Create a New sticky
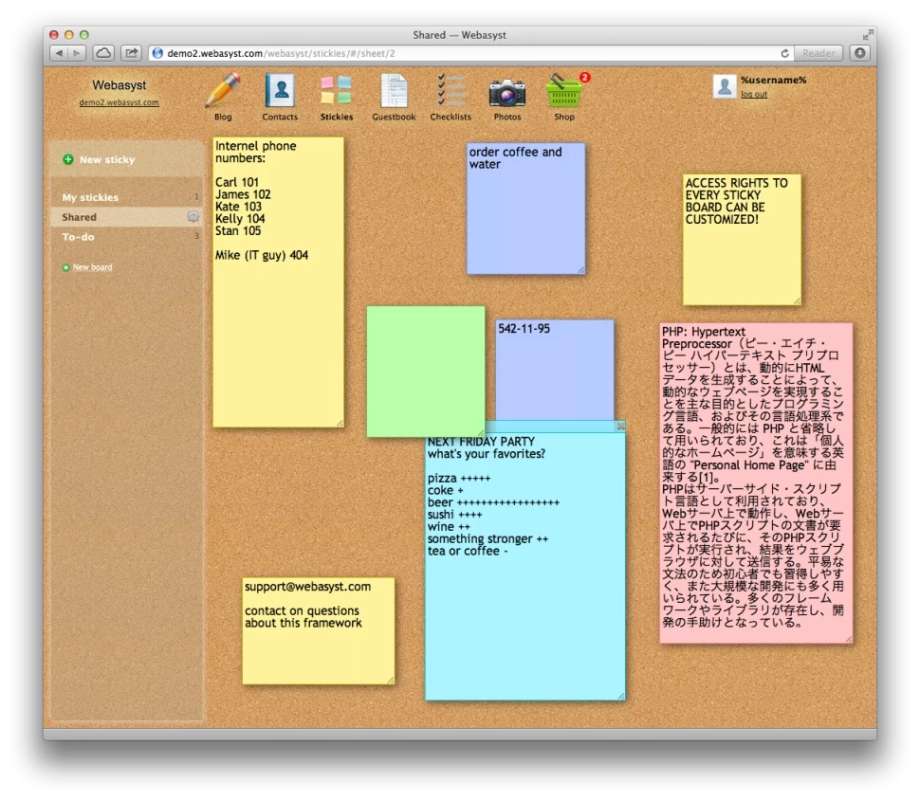This screenshot has width=920, height=800. pyautogui.click(x=106, y=160)
